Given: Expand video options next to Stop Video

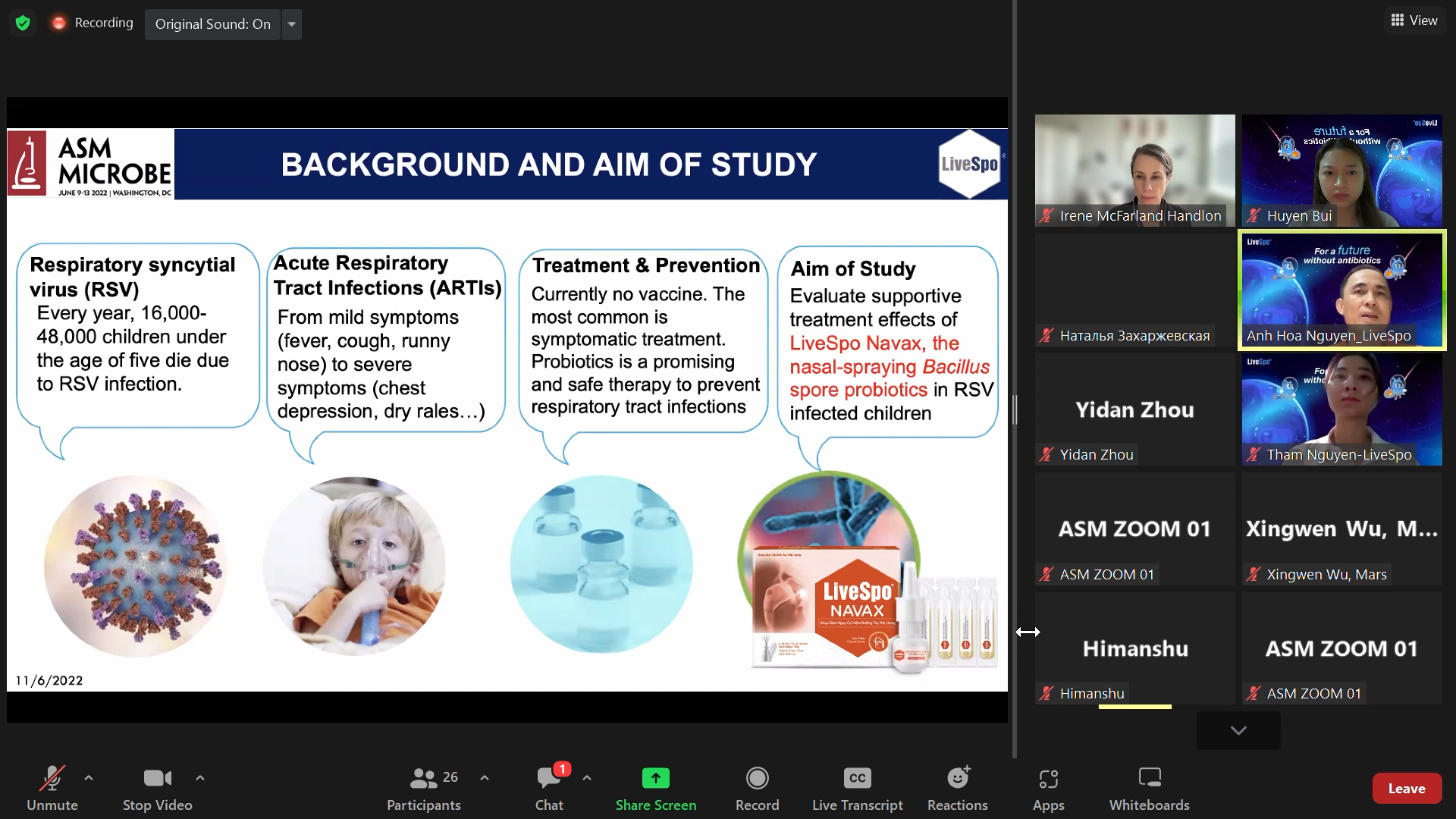Looking at the screenshot, I should (x=200, y=778).
